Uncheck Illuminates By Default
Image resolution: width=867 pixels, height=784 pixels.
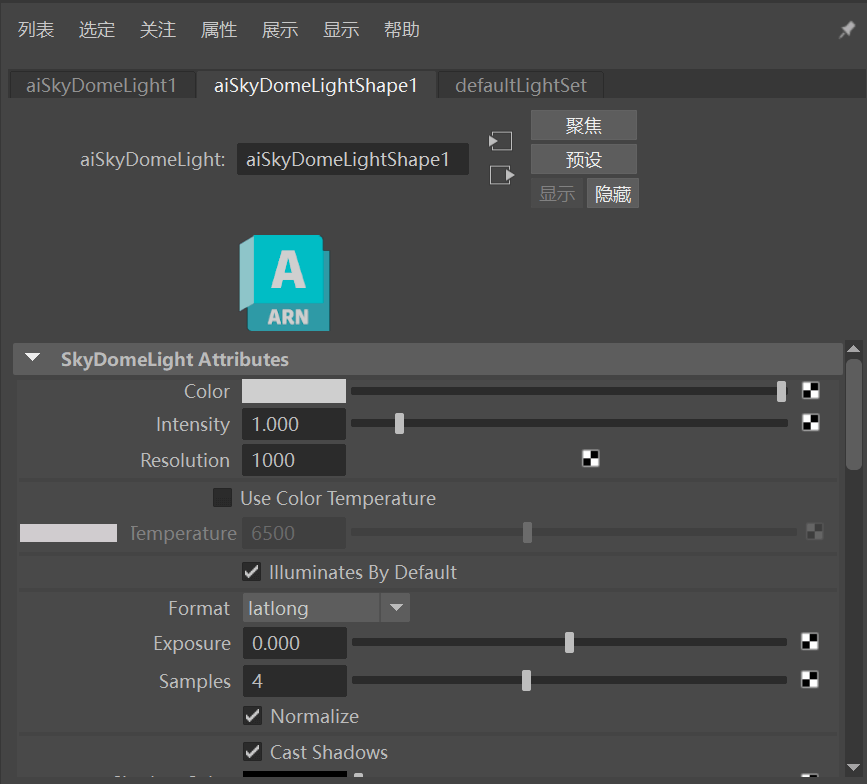252,572
